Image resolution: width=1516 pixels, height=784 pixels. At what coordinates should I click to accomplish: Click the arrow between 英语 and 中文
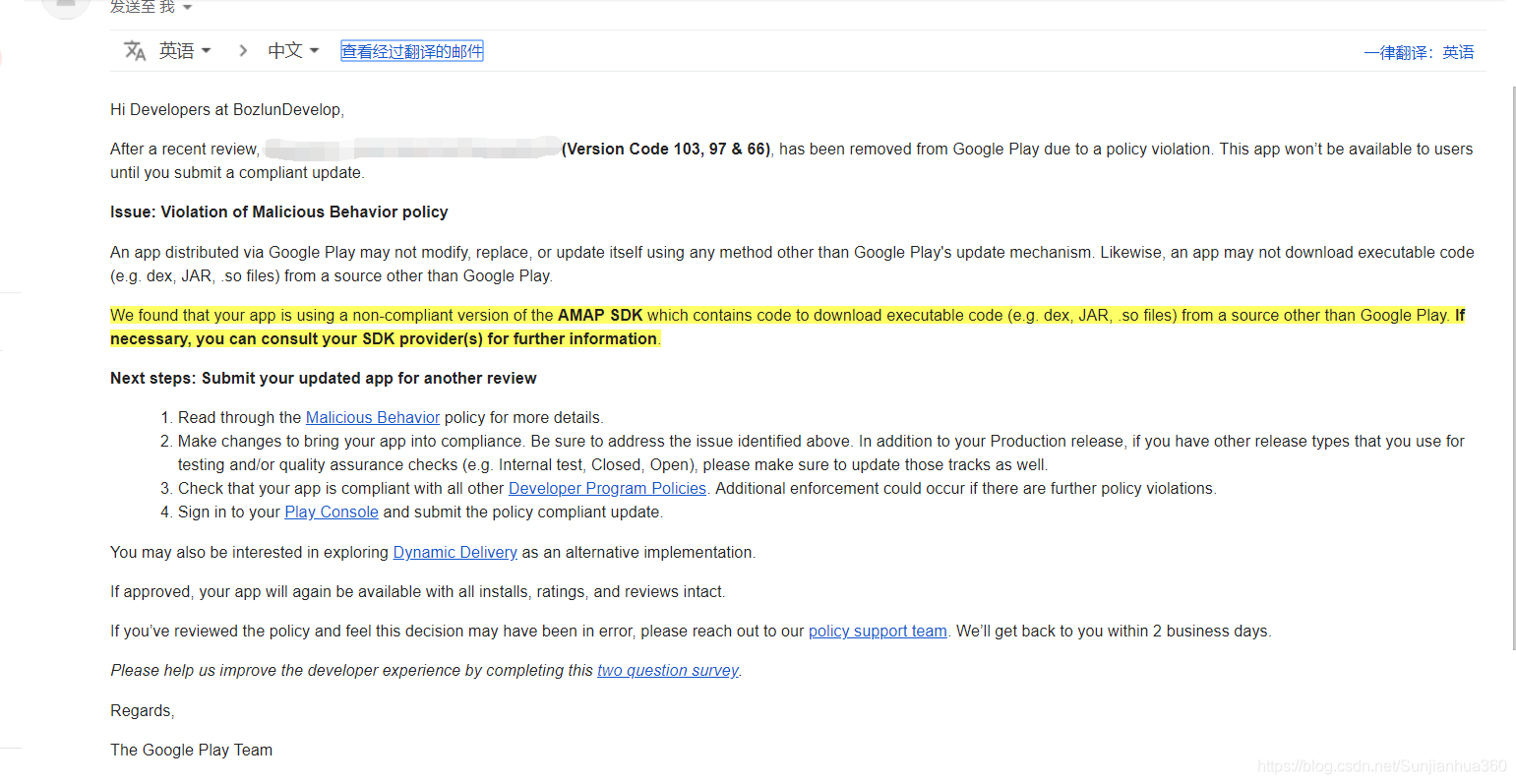click(x=242, y=50)
